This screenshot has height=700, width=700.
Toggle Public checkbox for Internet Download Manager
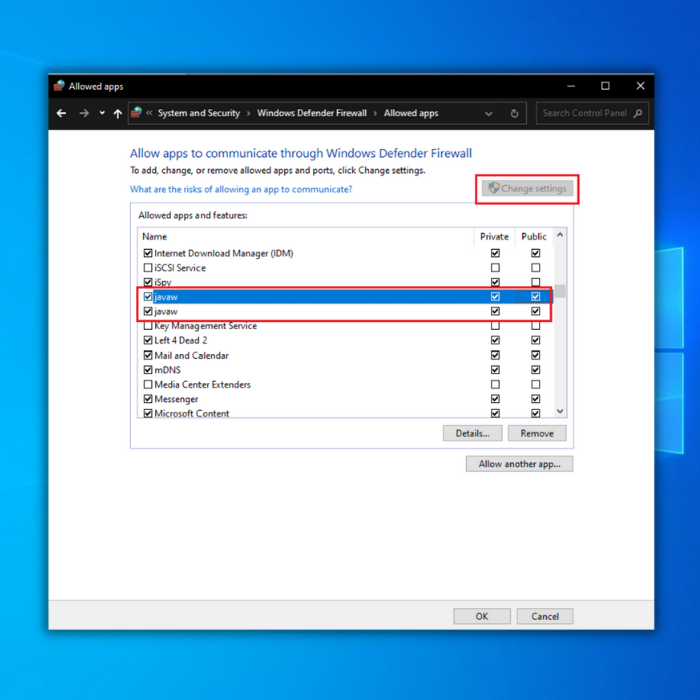536,253
